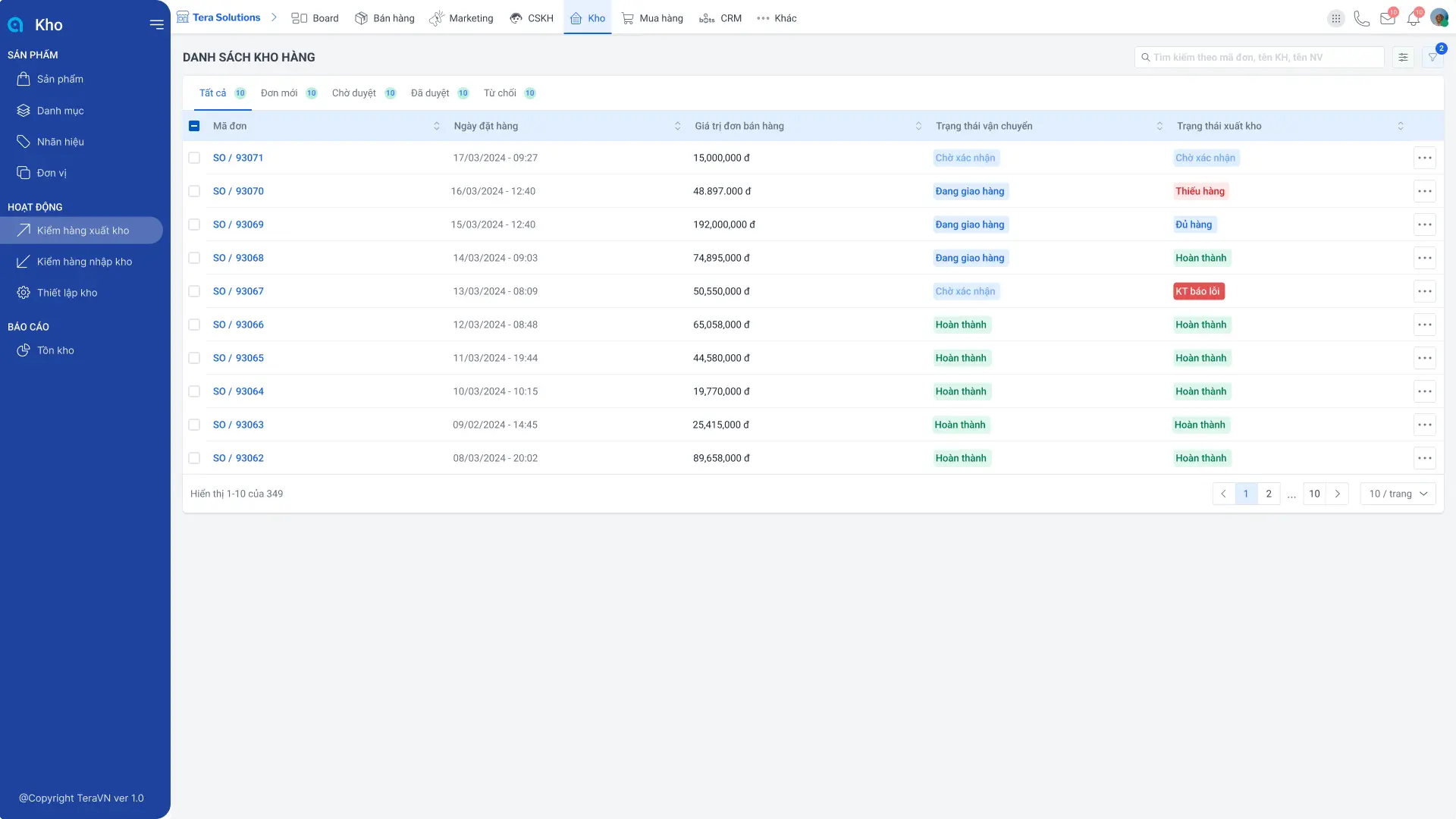Check the box for order SO / 93070
1456x819 pixels.
[194, 191]
